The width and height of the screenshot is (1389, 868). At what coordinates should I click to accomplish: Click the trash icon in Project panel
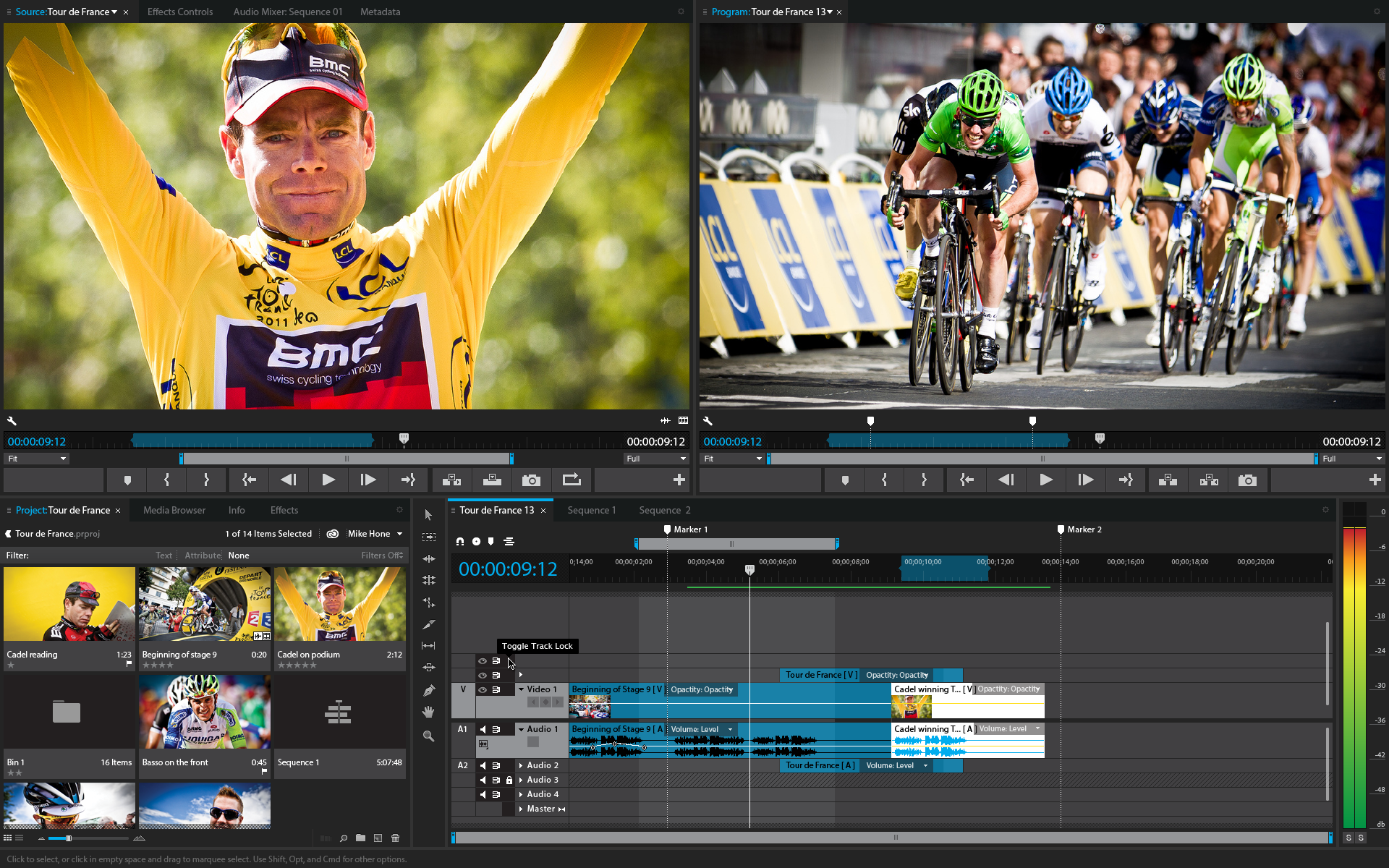tap(396, 838)
